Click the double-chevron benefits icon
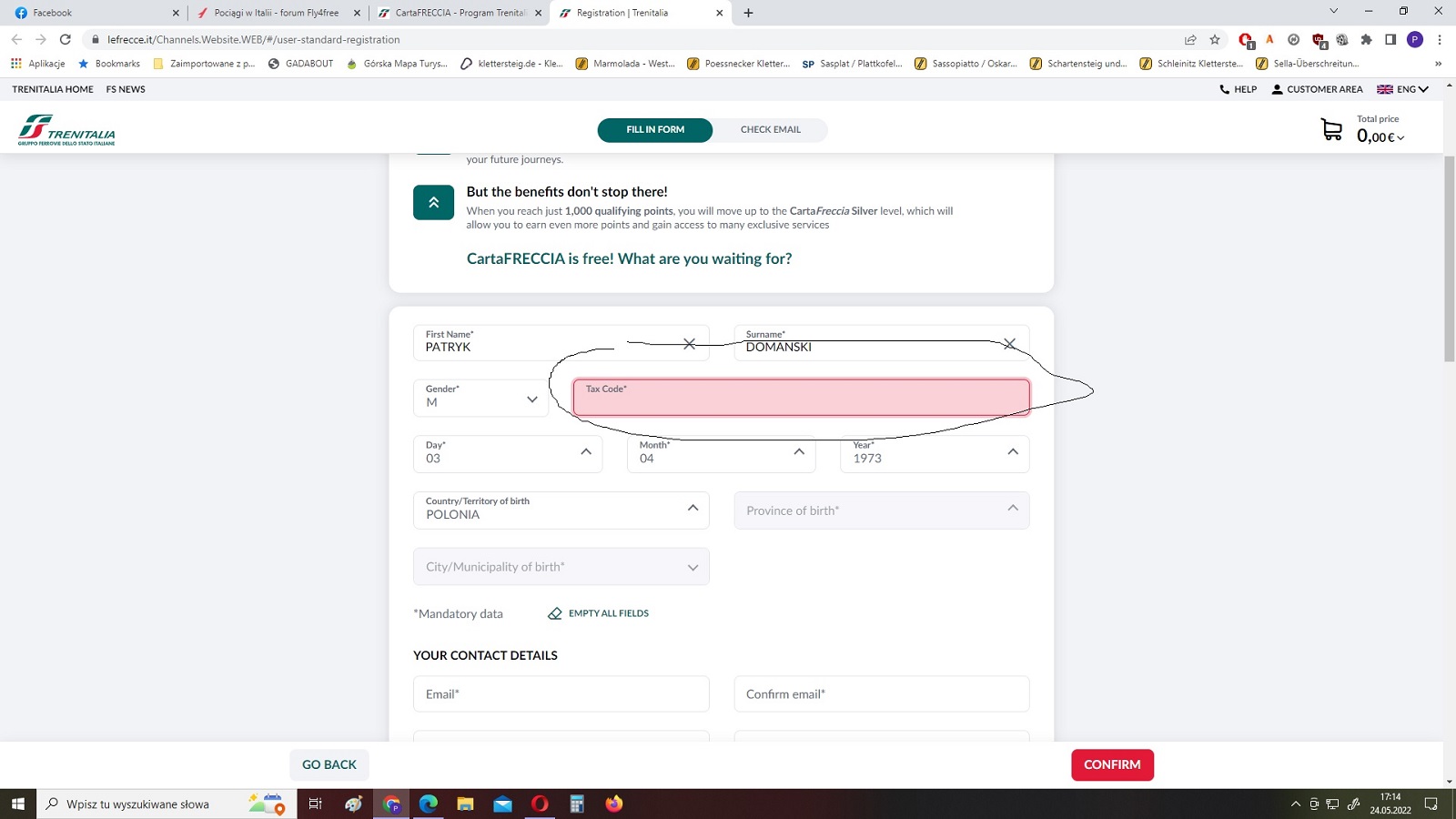This screenshot has width=1456, height=819. point(433,202)
